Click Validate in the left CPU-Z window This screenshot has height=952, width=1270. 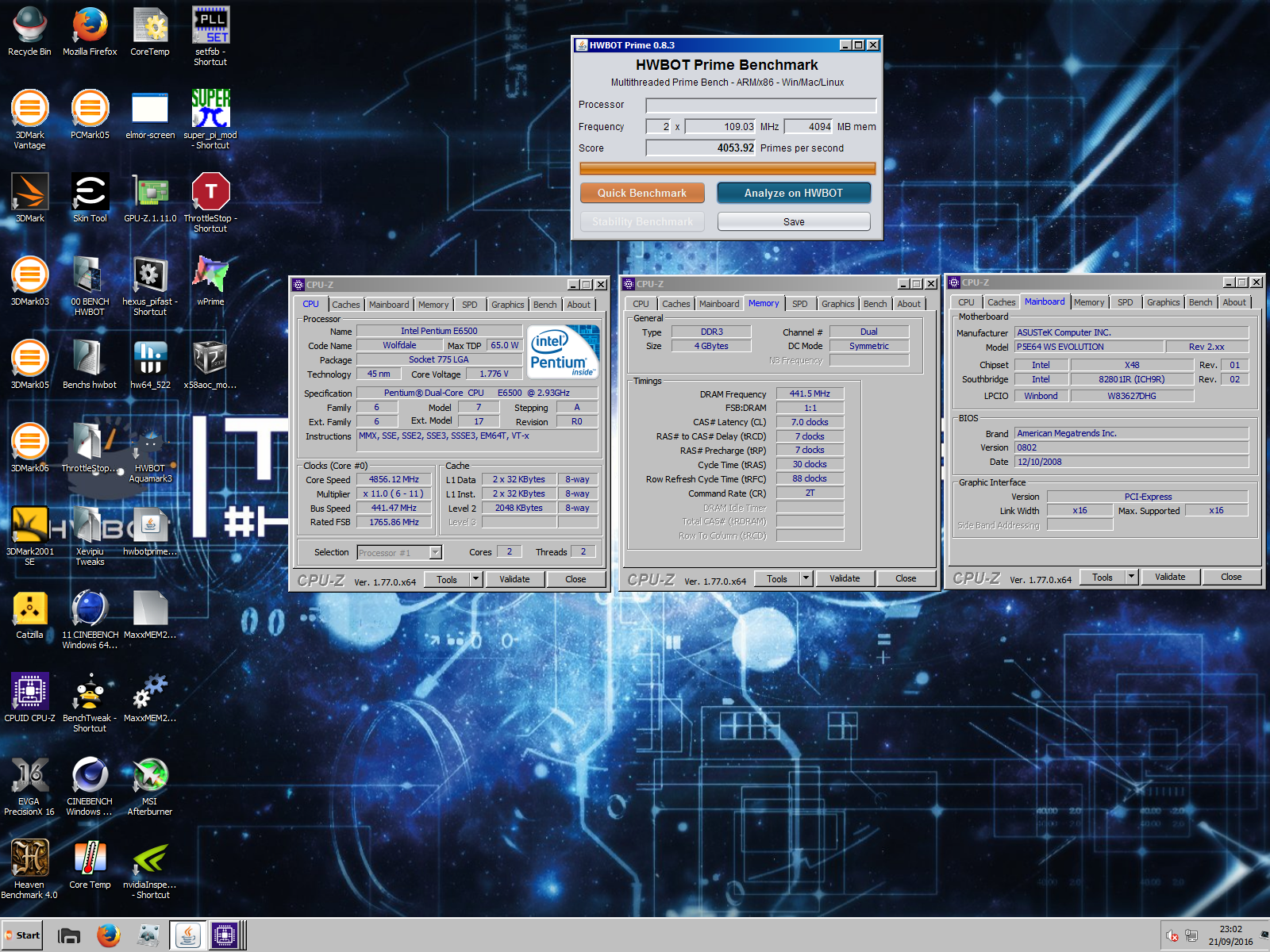(514, 579)
